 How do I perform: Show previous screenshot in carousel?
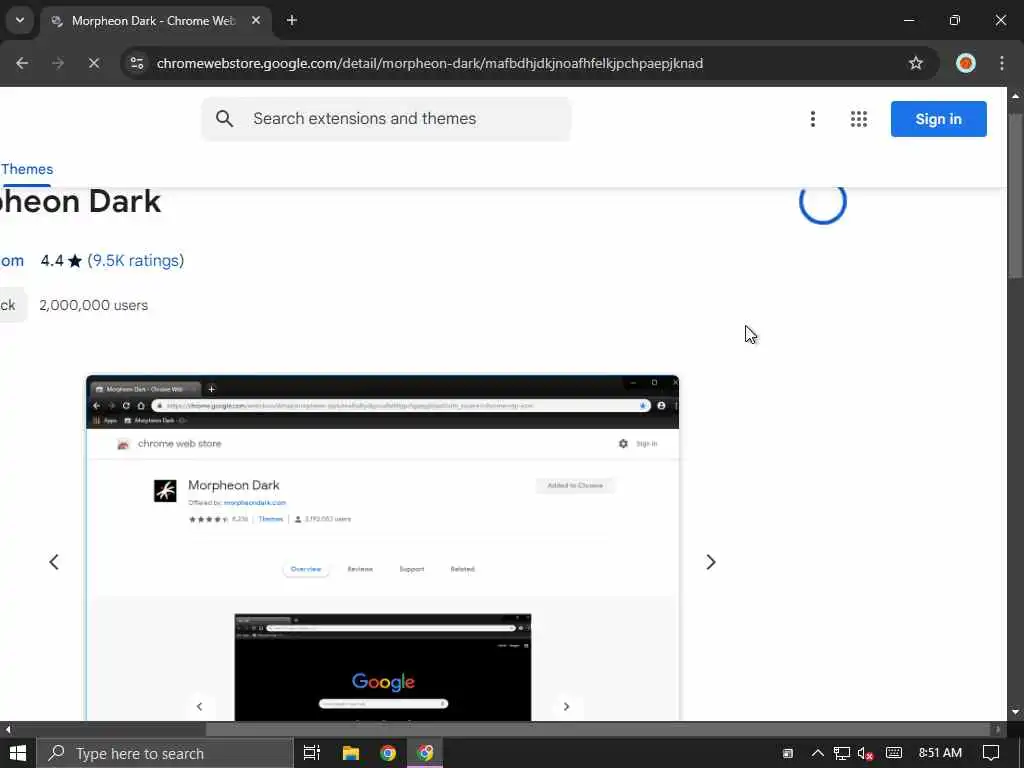(x=54, y=562)
